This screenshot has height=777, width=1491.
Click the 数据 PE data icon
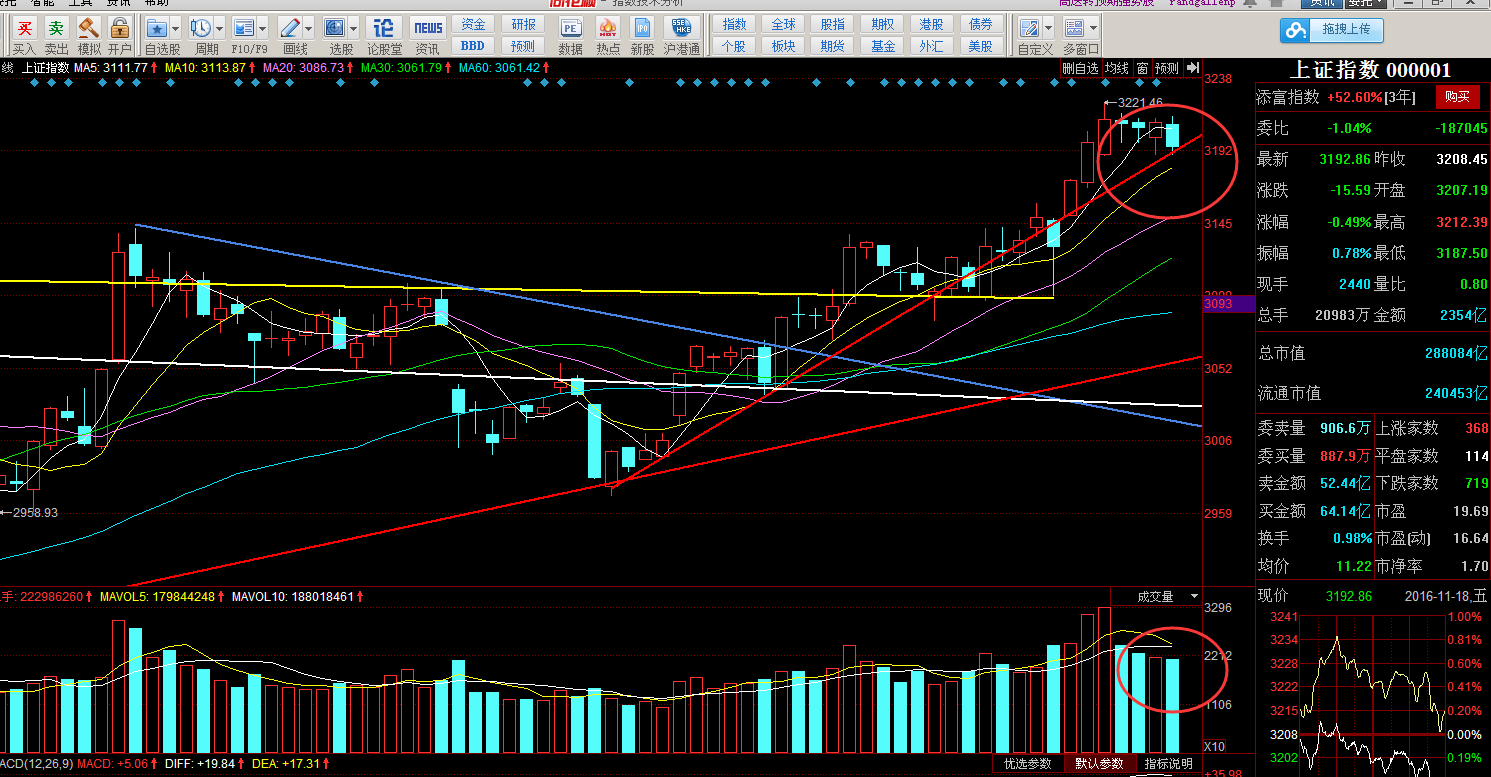coord(571,28)
